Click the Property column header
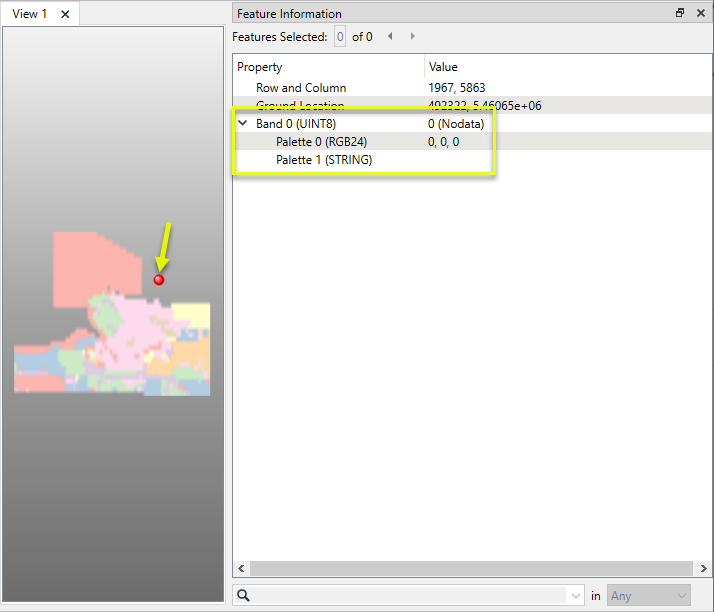This screenshot has width=714, height=612. tap(328, 67)
